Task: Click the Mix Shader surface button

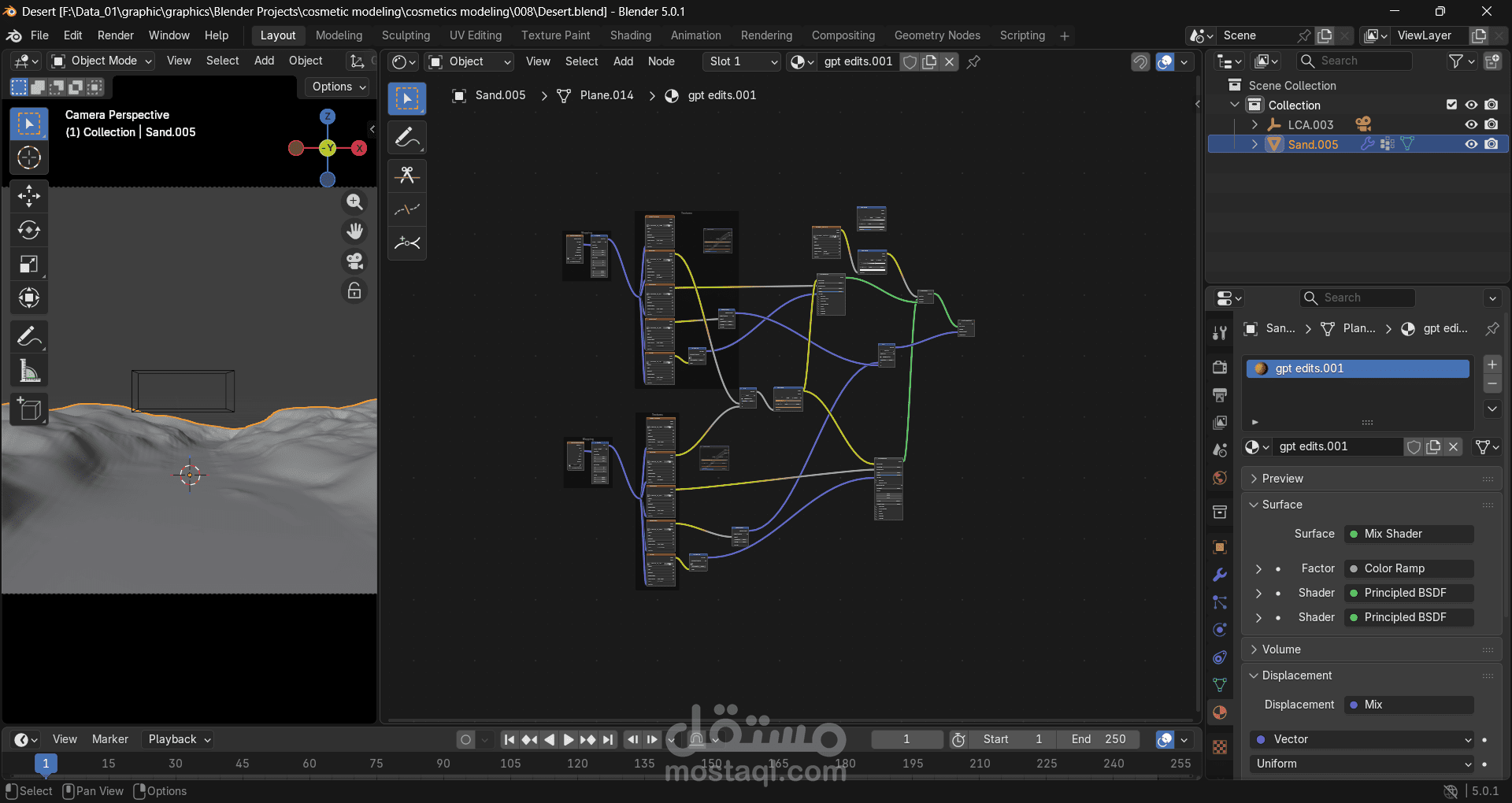Action: (x=1408, y=534)
